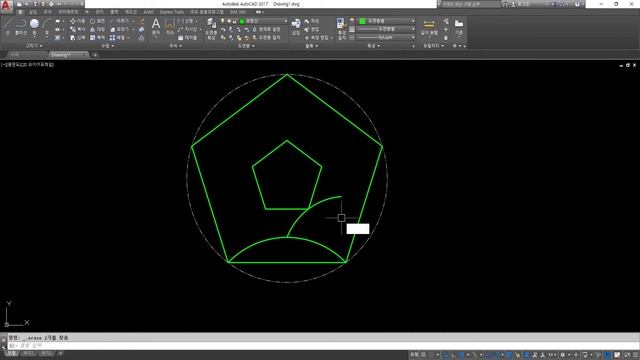Viewport: 640px width, 360px height.
Task: Click Match Properties (특성 일치) icon
Action: [341, 29]
